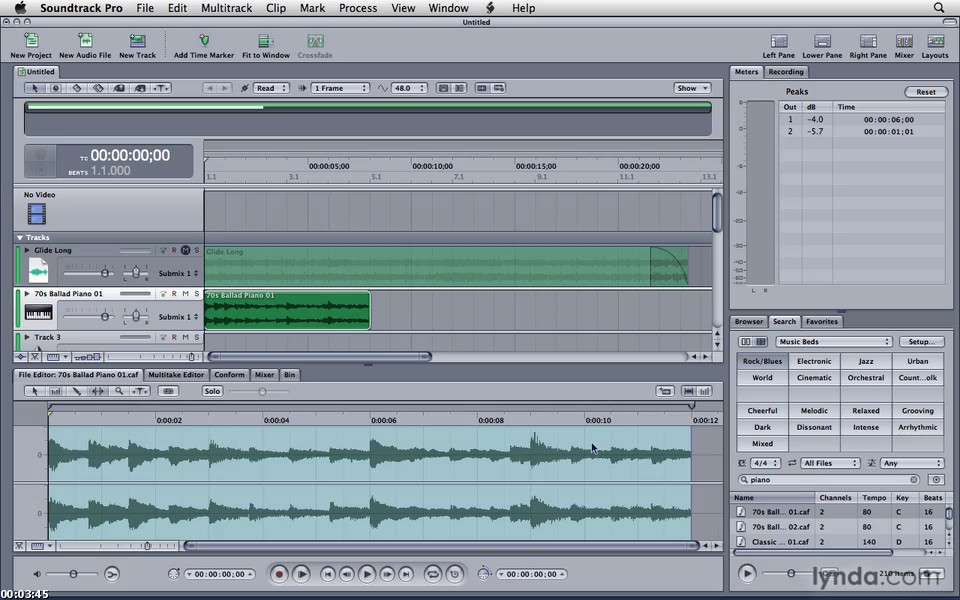This screenshot has height=600, width=960.
Task: Open the 4/4 time signature dropdown
Action: [x=765, y=463]
